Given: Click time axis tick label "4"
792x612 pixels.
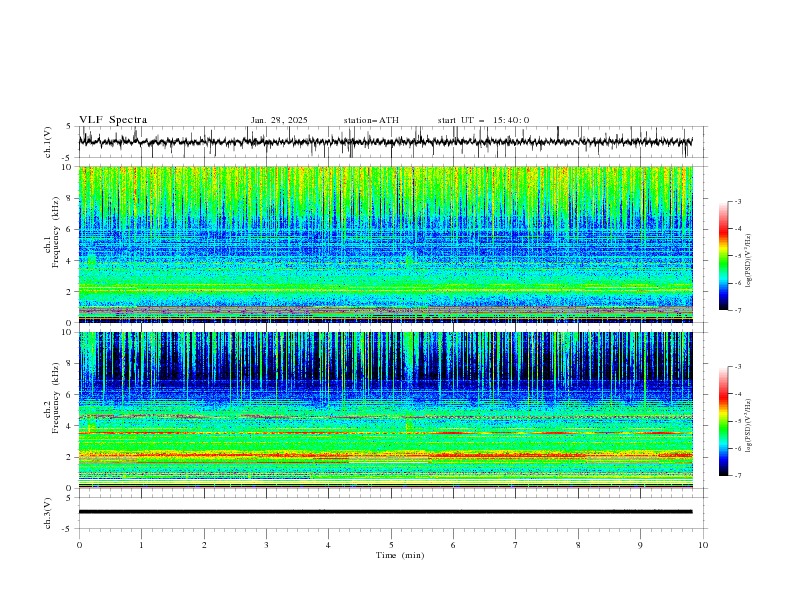Looking at the screenshot, I should tap(328, 545).
